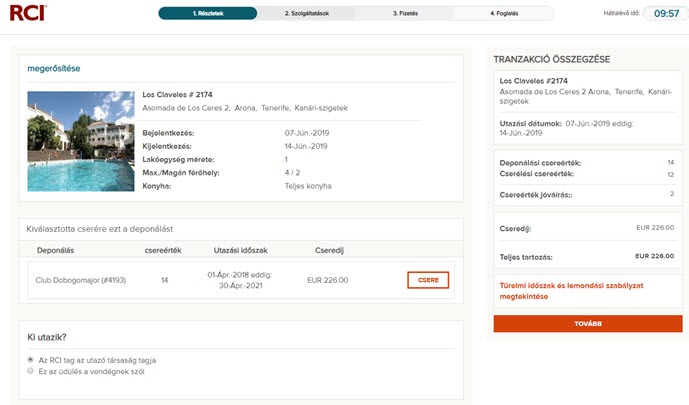Image resolution: width=689 pixels, height=405 pixels.
Task: Click the 'csereérték' column header
Action: 163,250
